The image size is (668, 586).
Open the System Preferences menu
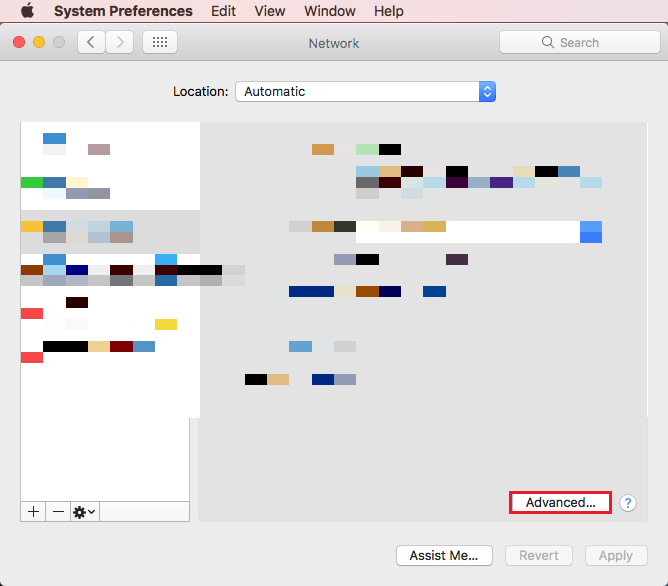pyautogui.click(x=123, y=11)
